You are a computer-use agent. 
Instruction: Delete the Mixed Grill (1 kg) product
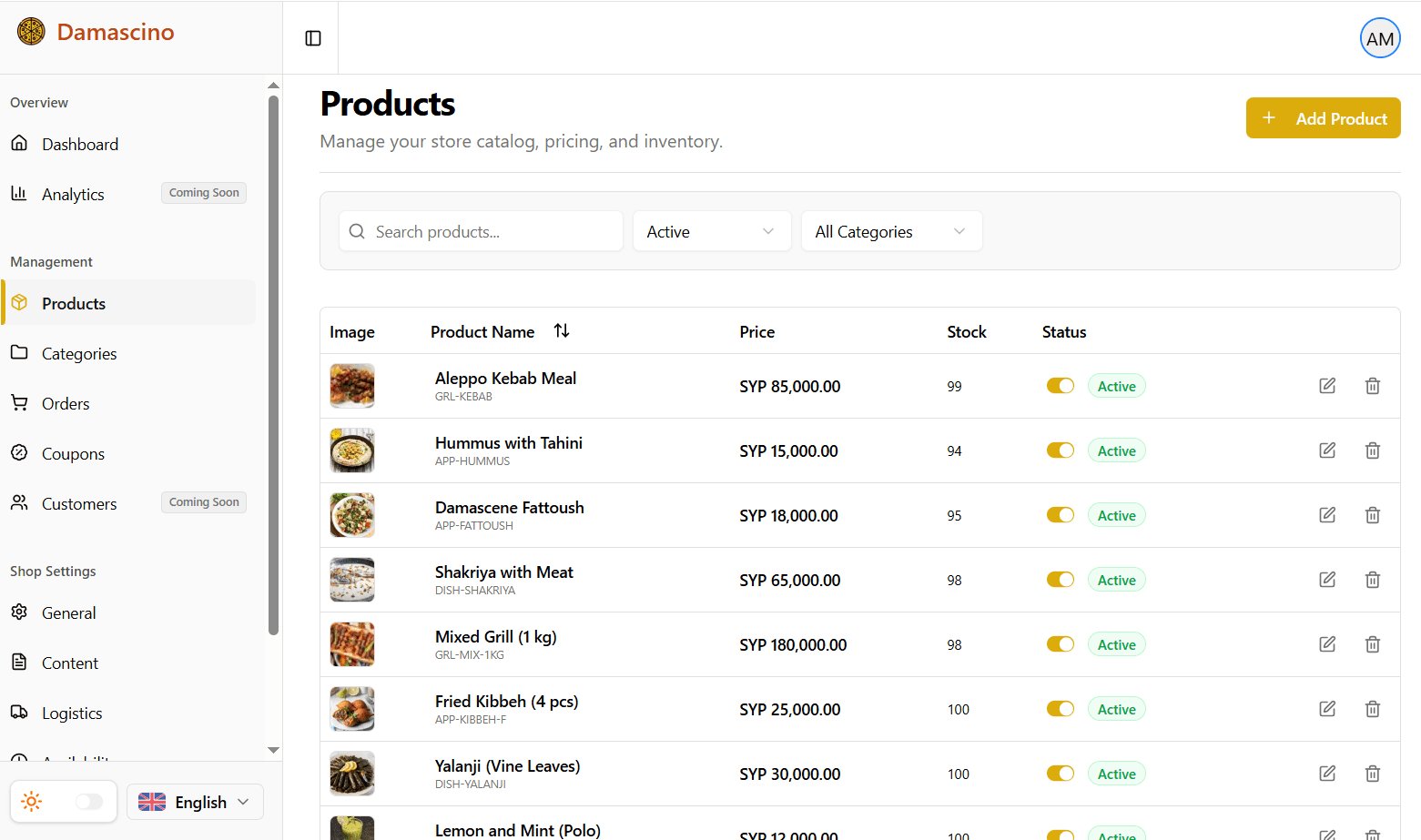1373,644
